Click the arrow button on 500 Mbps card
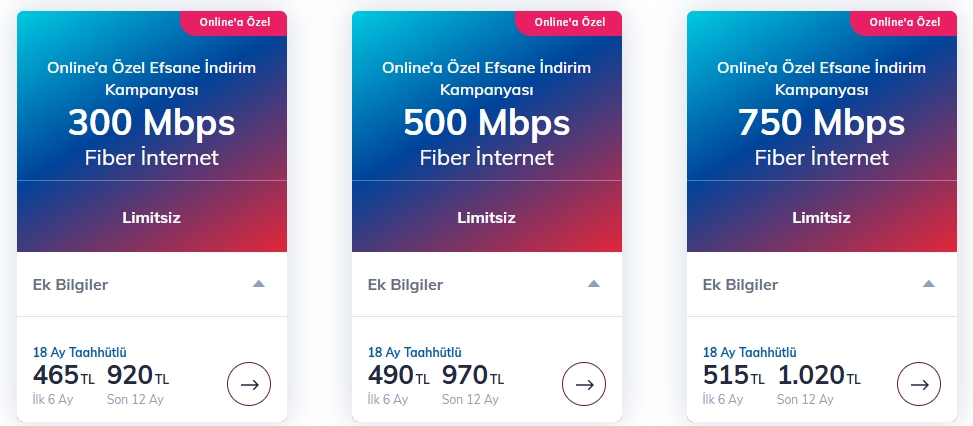Viewport: 973px width, 426px height. (x=584, y=384)
